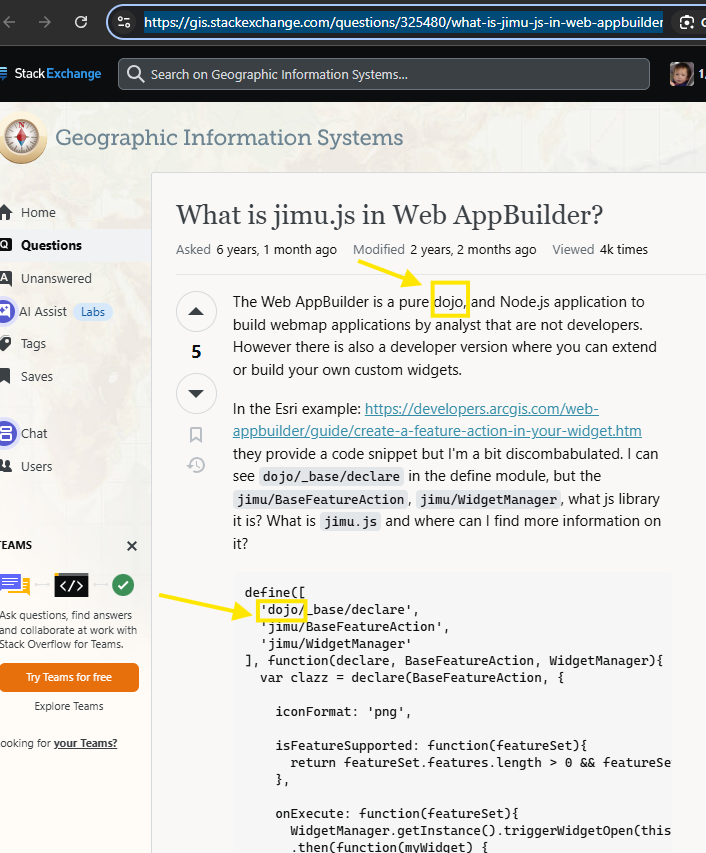
Task: Click inline code jimu/BaseFeatureAction in paragraph
Action: click(321, 499)
